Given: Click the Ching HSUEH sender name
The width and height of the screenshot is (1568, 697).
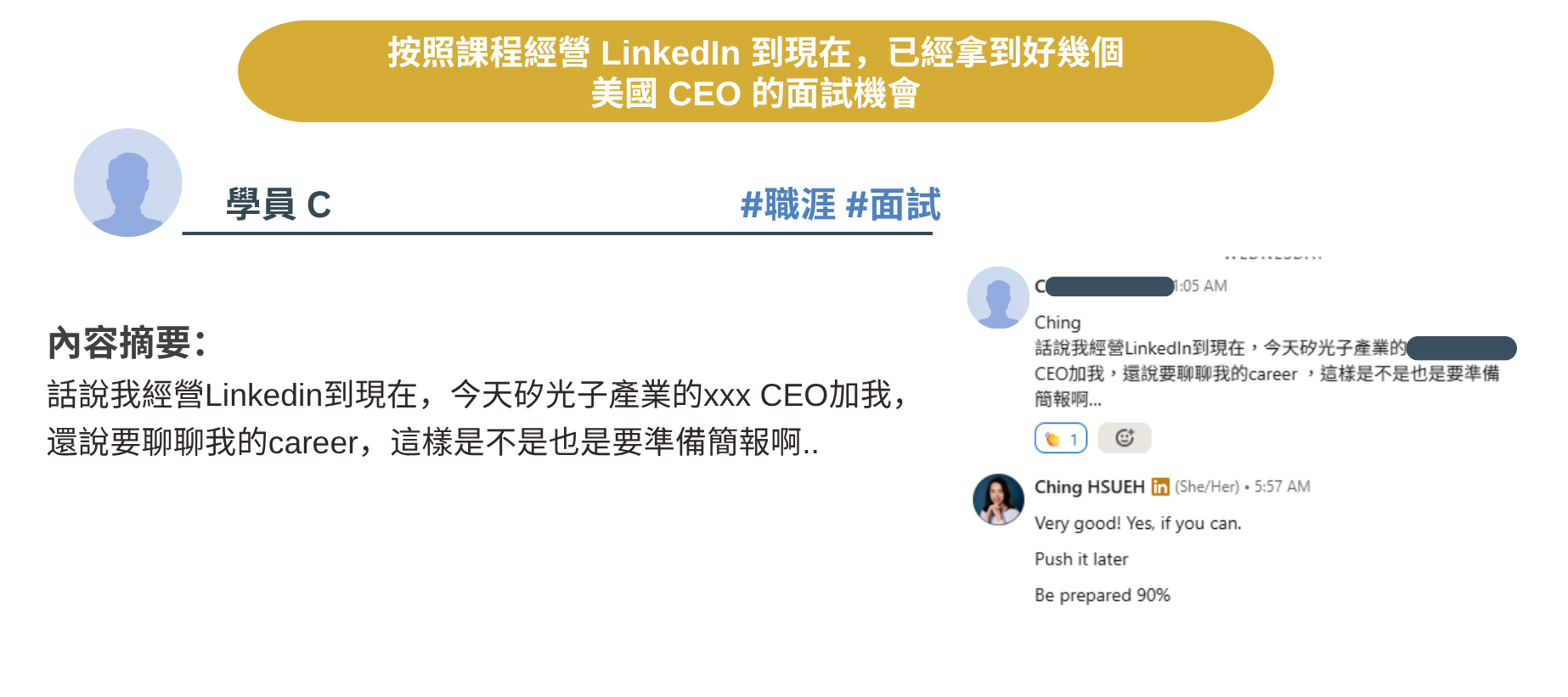Looking at the screenshot, I should pos(1090,486).
